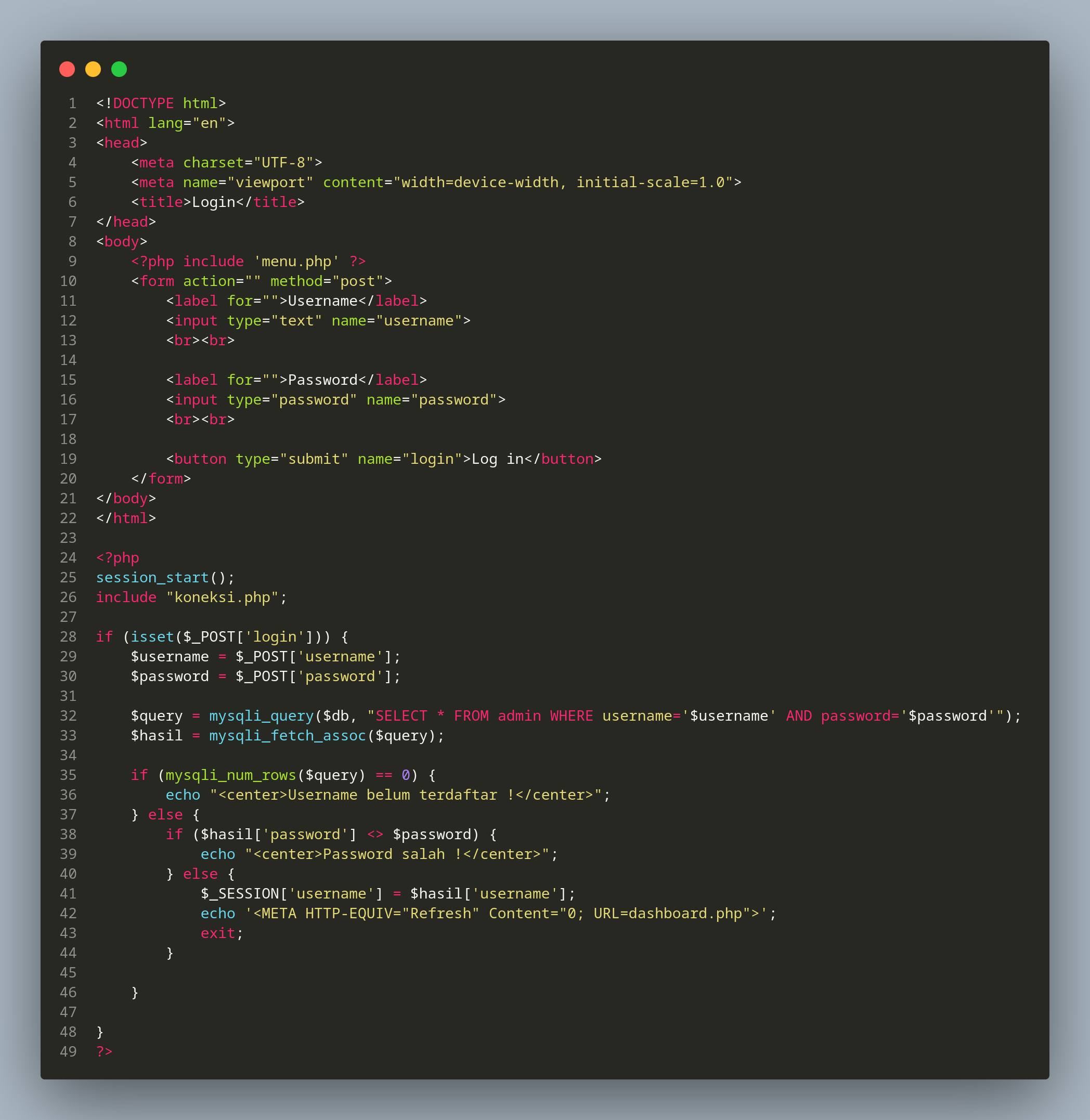Click the exit statement on line 43
The image size is (1090, 1120).
tap(217, 933)
